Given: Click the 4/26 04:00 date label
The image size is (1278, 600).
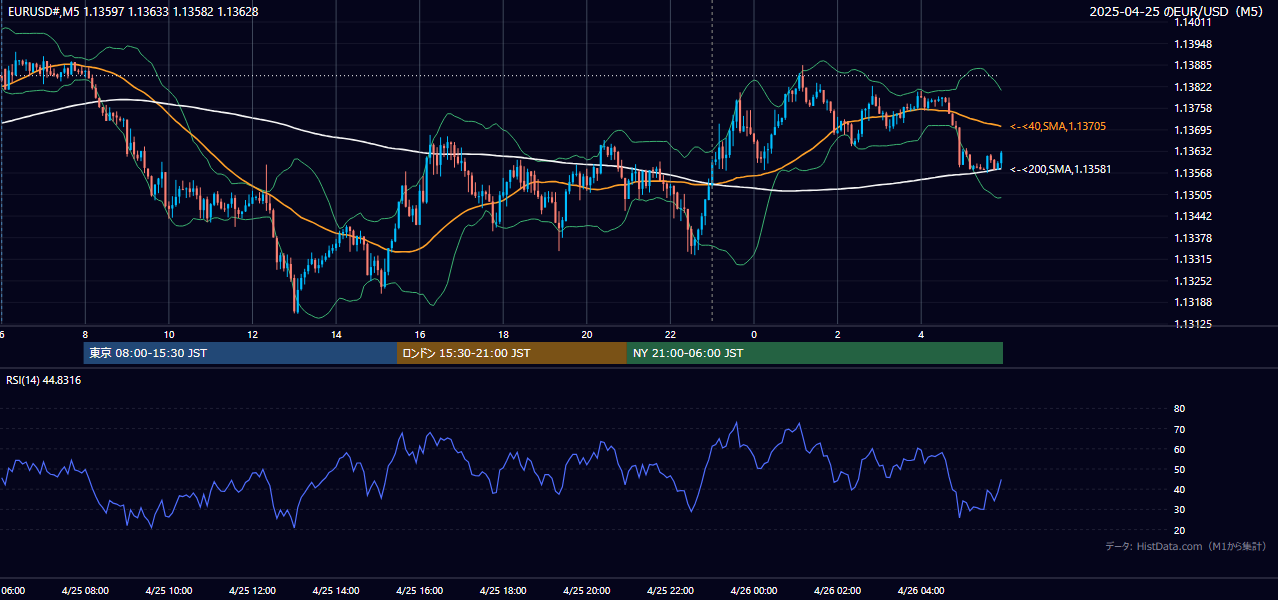Looking at the screenshot, I should pyautogui.click(x=920, y=591).
